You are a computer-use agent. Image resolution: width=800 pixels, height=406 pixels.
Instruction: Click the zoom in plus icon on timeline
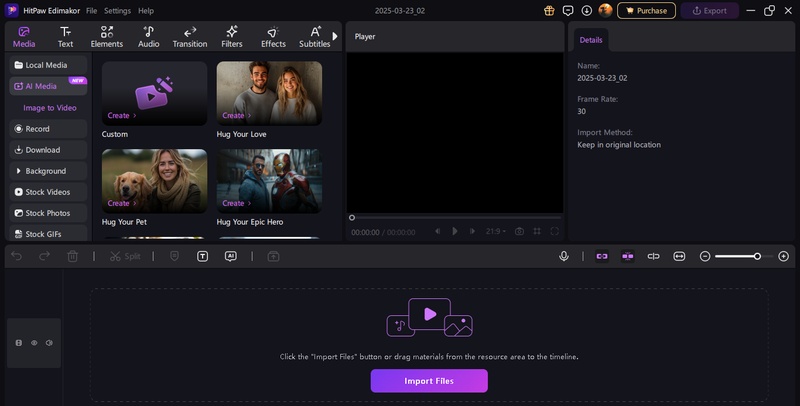[x=784, y=256]
